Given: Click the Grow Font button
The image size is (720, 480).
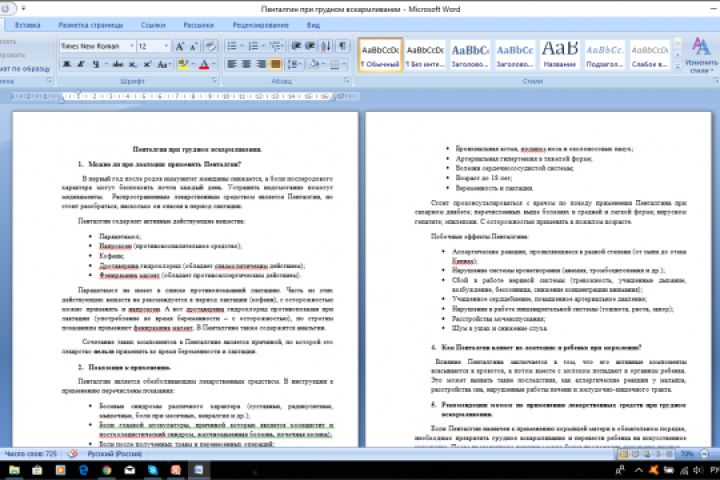Looking at the screenshot, I should (180, 46).
